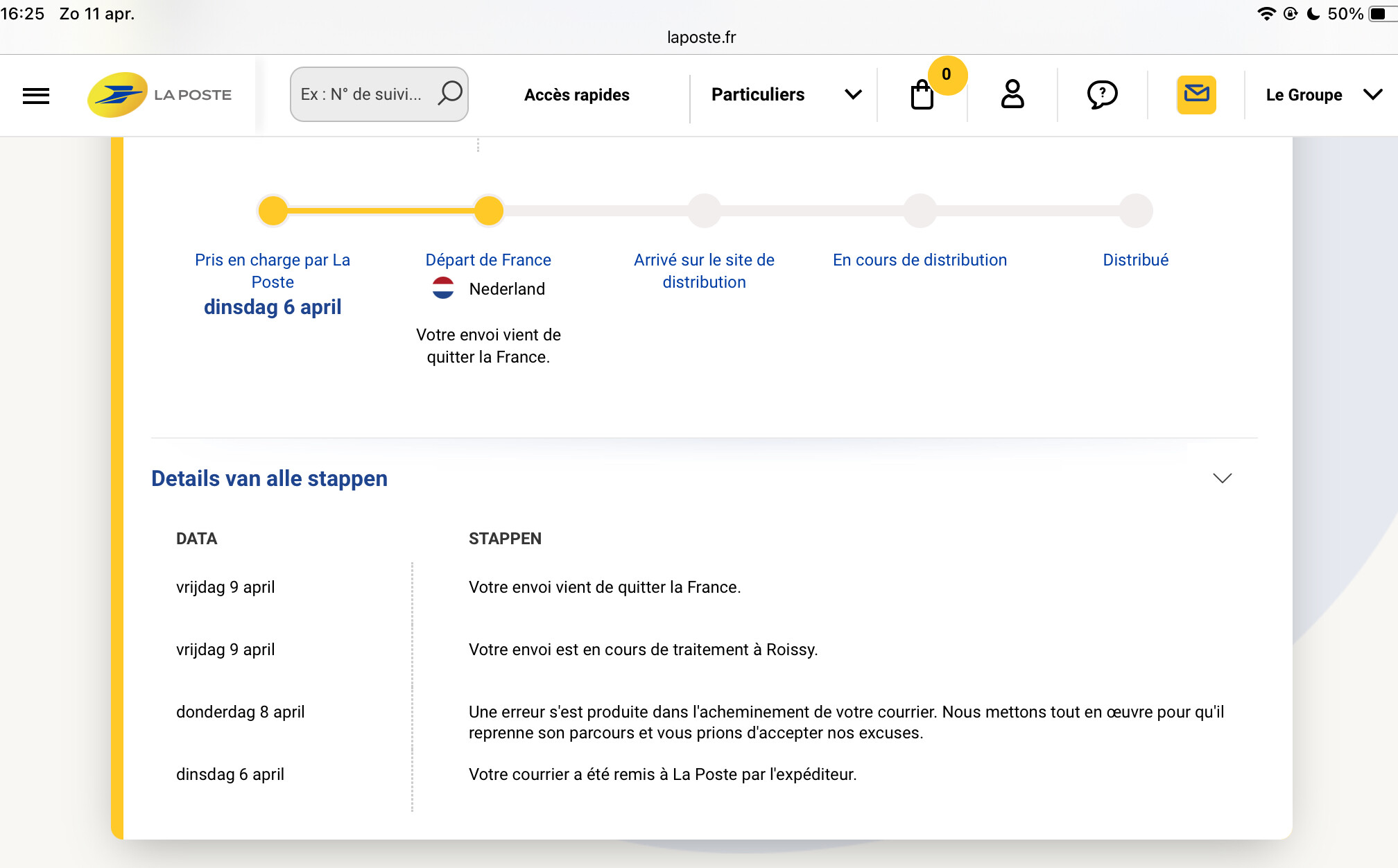Screen dimensions: 1398x868
Task: Expand the Particuliers dropdown
Action: (x=786, y=95)
